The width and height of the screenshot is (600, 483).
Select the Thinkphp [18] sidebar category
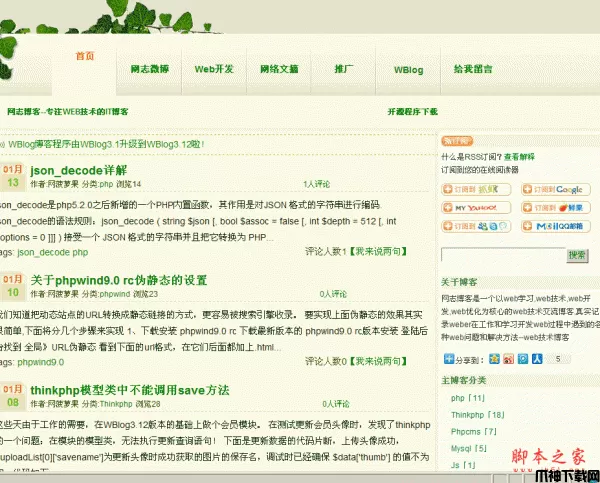click(478, 415)
